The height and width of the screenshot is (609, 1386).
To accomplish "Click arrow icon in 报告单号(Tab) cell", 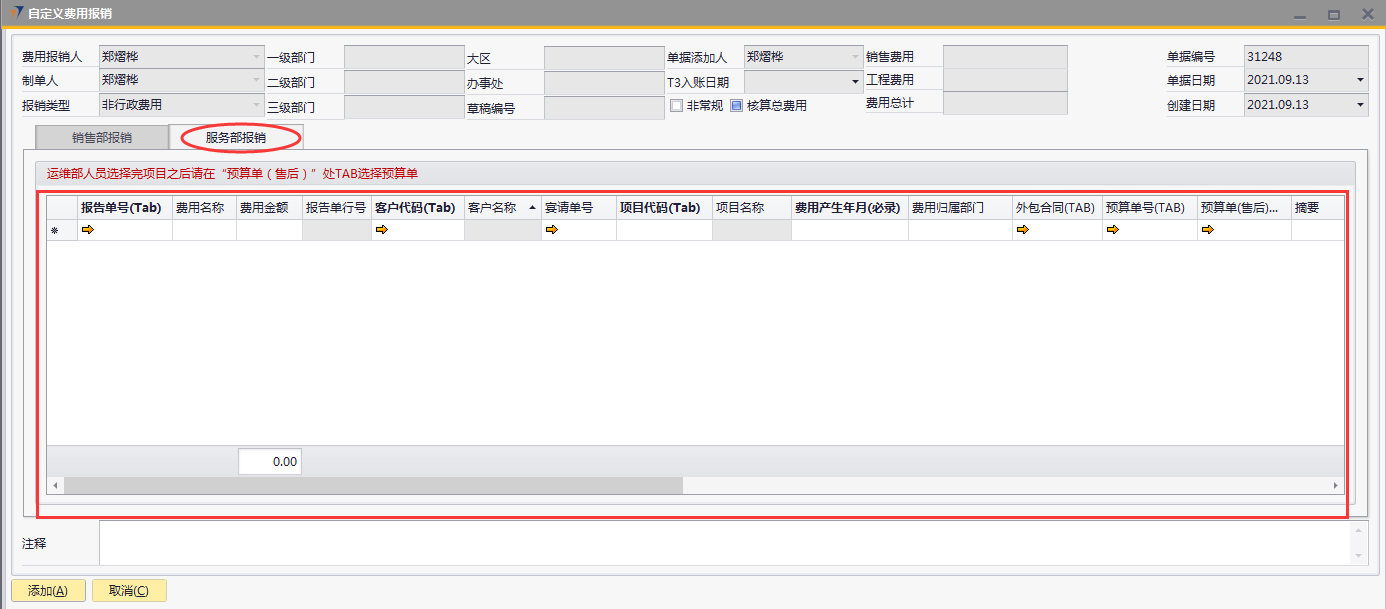I will 87,230.
